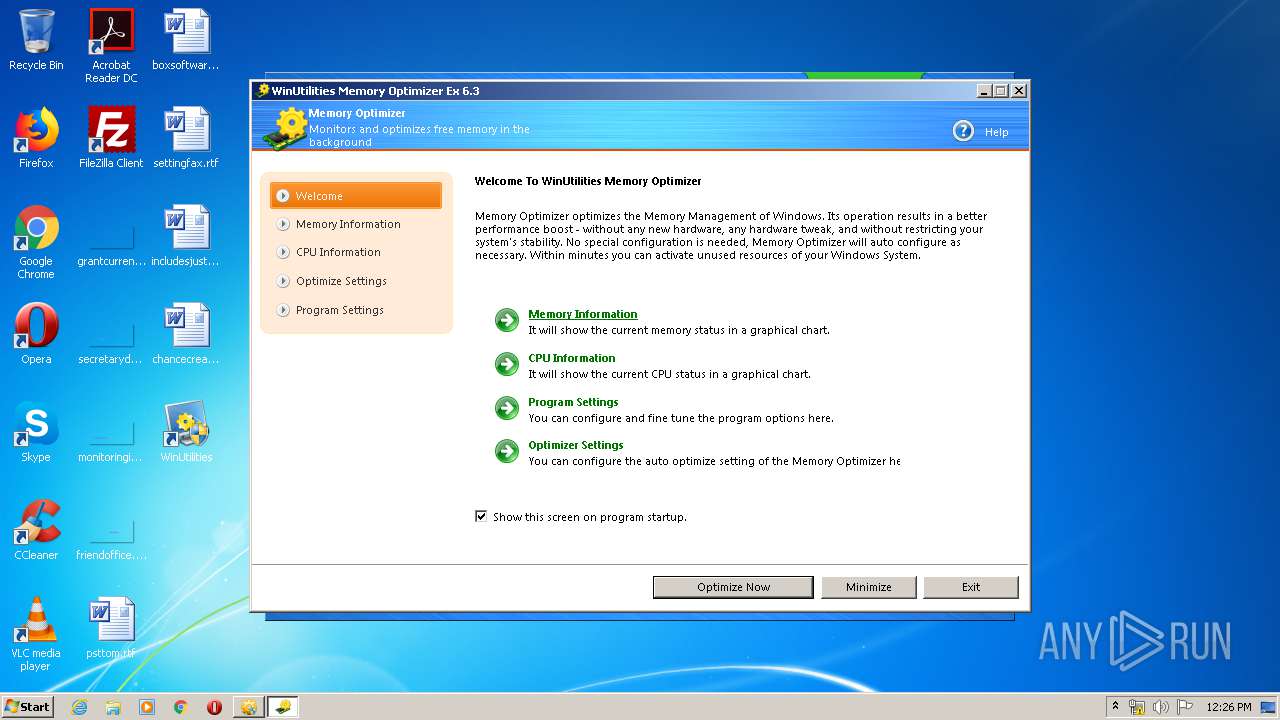
Task: Select the FileZilla Client desktop icon
Action: coord(111,138)
